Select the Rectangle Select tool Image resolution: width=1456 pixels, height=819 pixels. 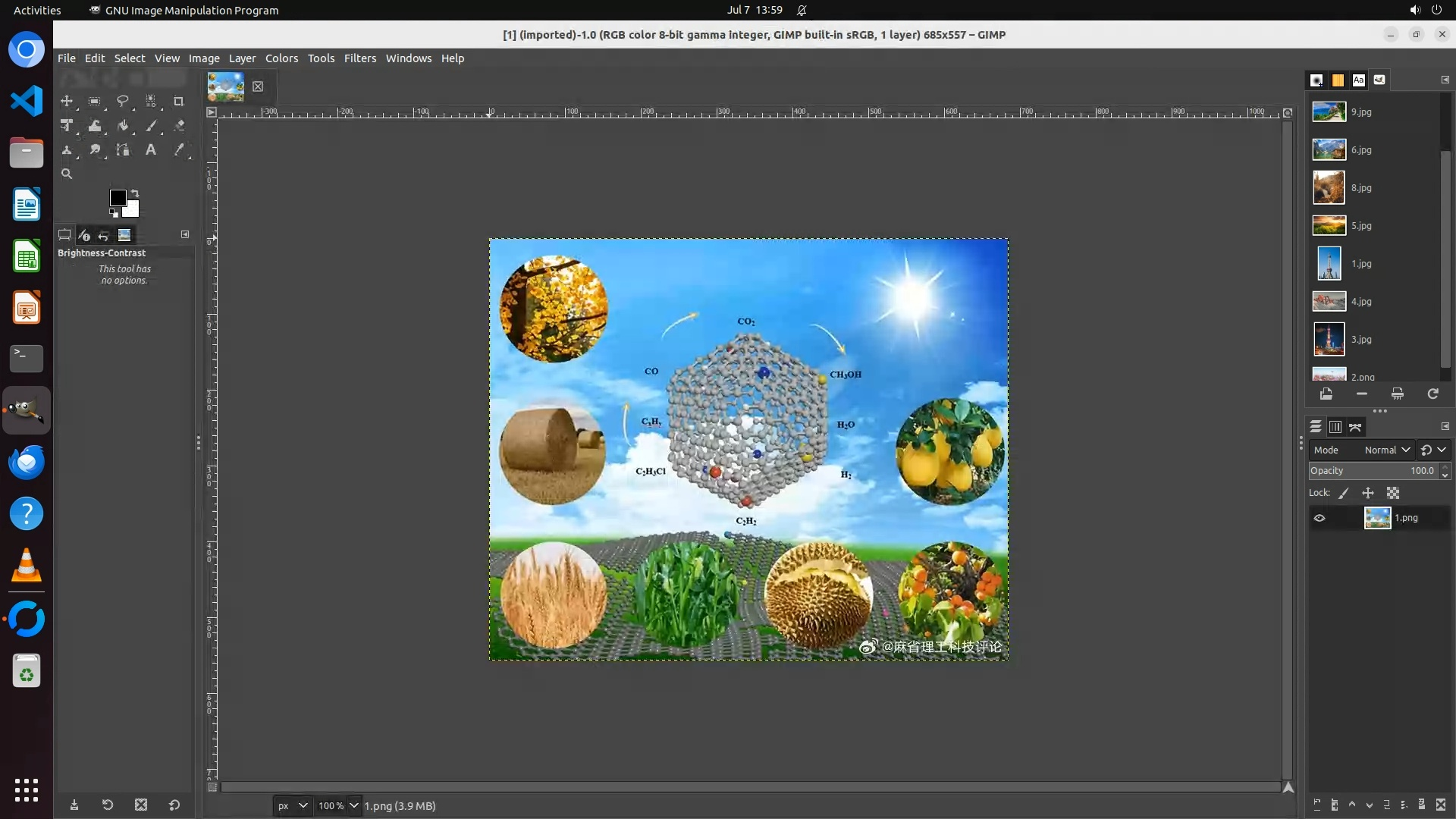pos(94,101)
